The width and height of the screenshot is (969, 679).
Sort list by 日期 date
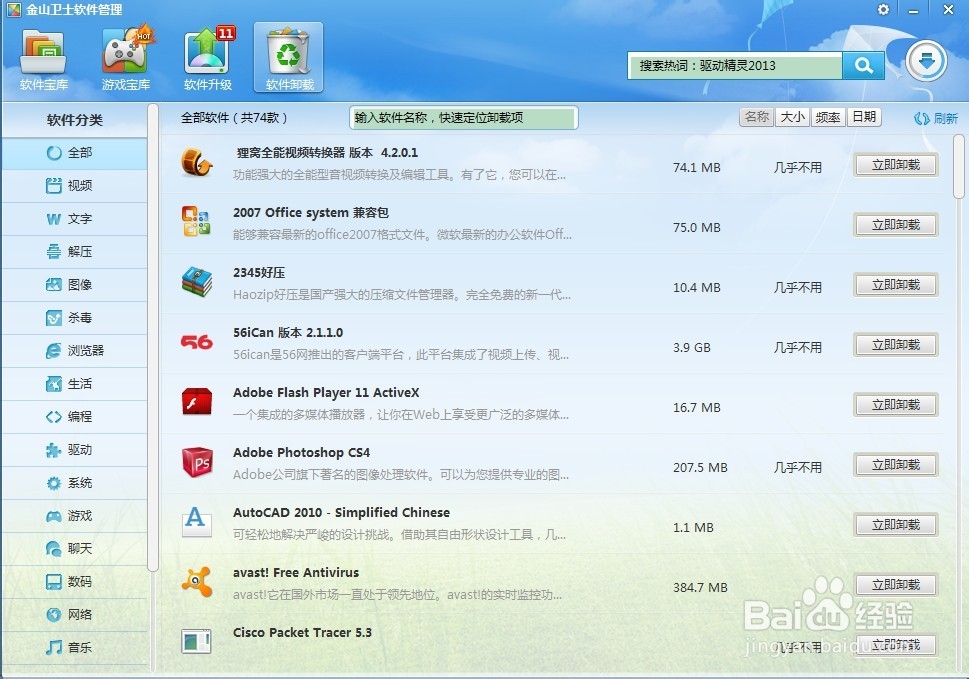pos(864,117)
